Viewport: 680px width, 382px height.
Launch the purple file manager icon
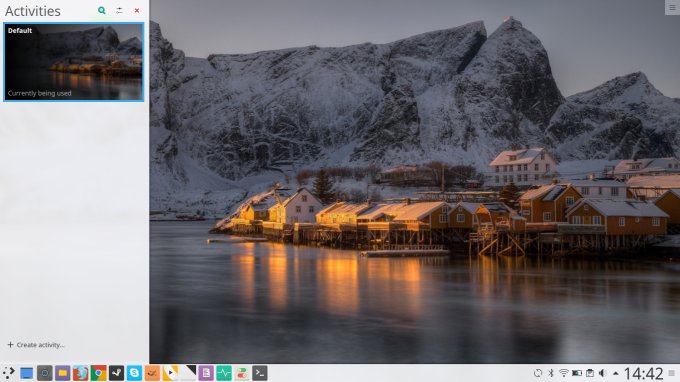tap(62, 373)
